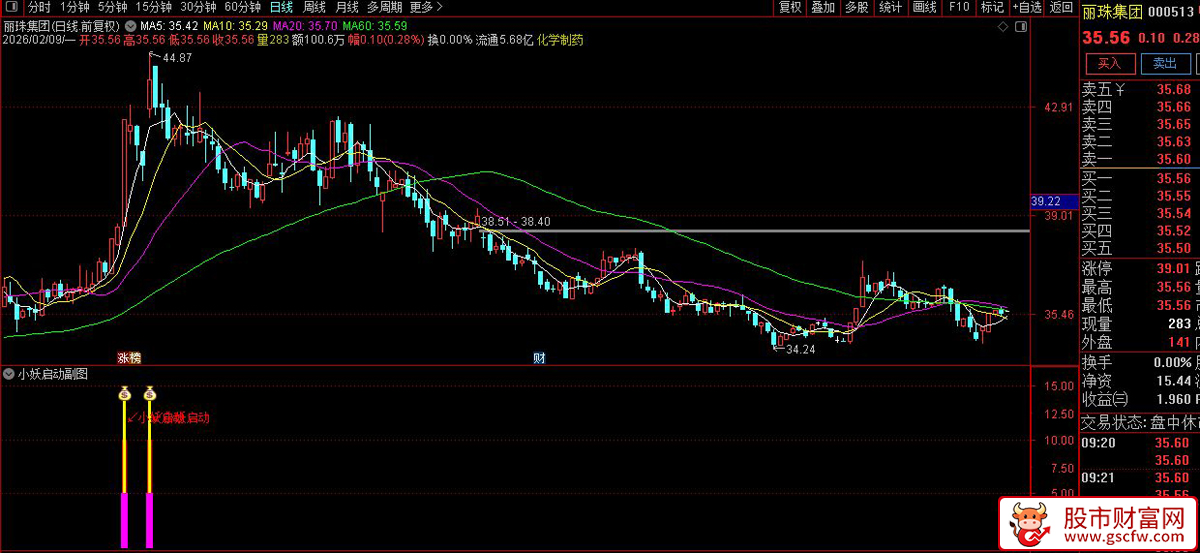Select the 买一 price 35.56
1200x553 pixels.
click(1174, 179)
